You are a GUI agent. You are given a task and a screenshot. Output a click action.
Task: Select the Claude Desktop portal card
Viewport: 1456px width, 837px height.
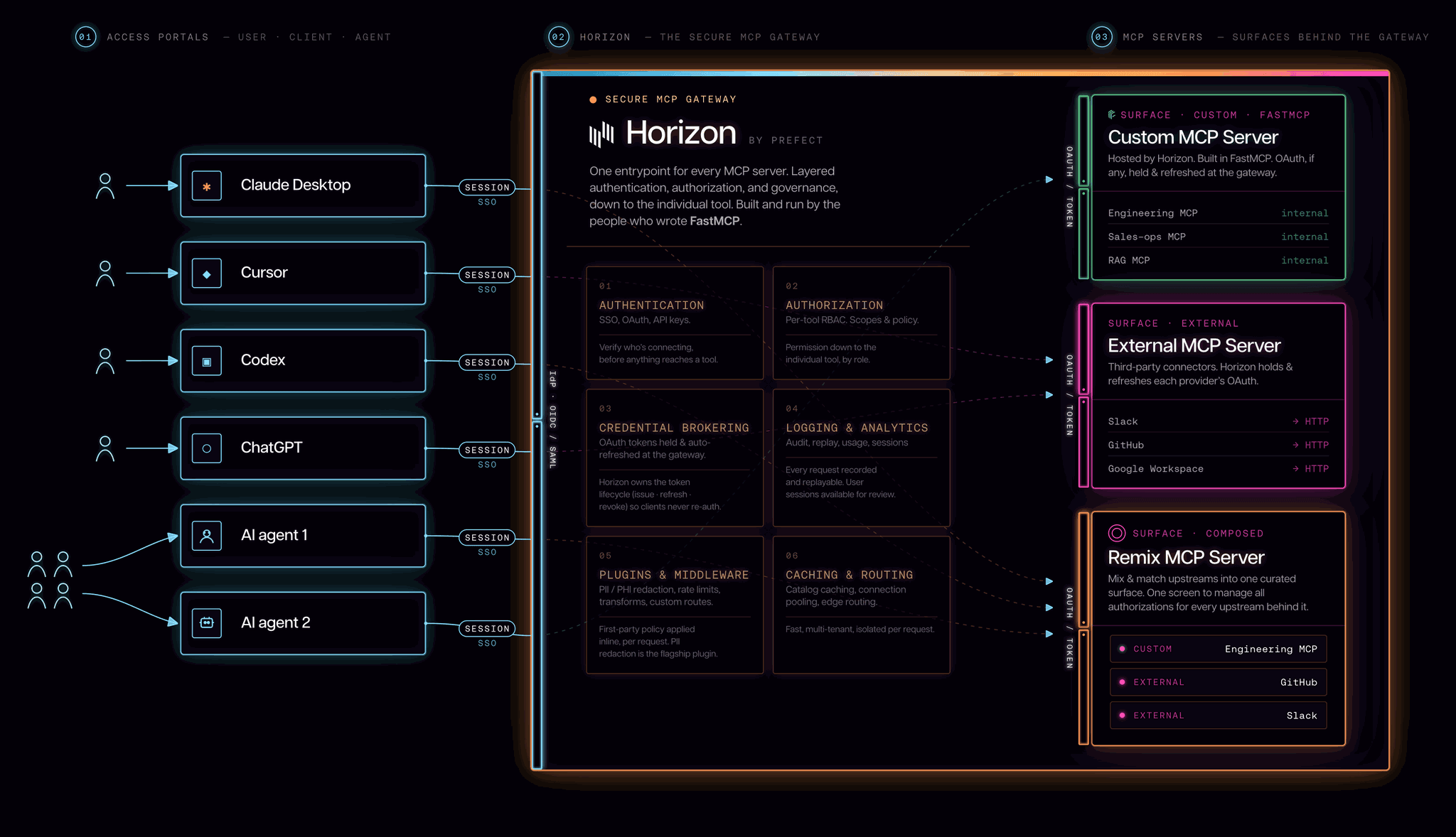(x=303, y=185)
